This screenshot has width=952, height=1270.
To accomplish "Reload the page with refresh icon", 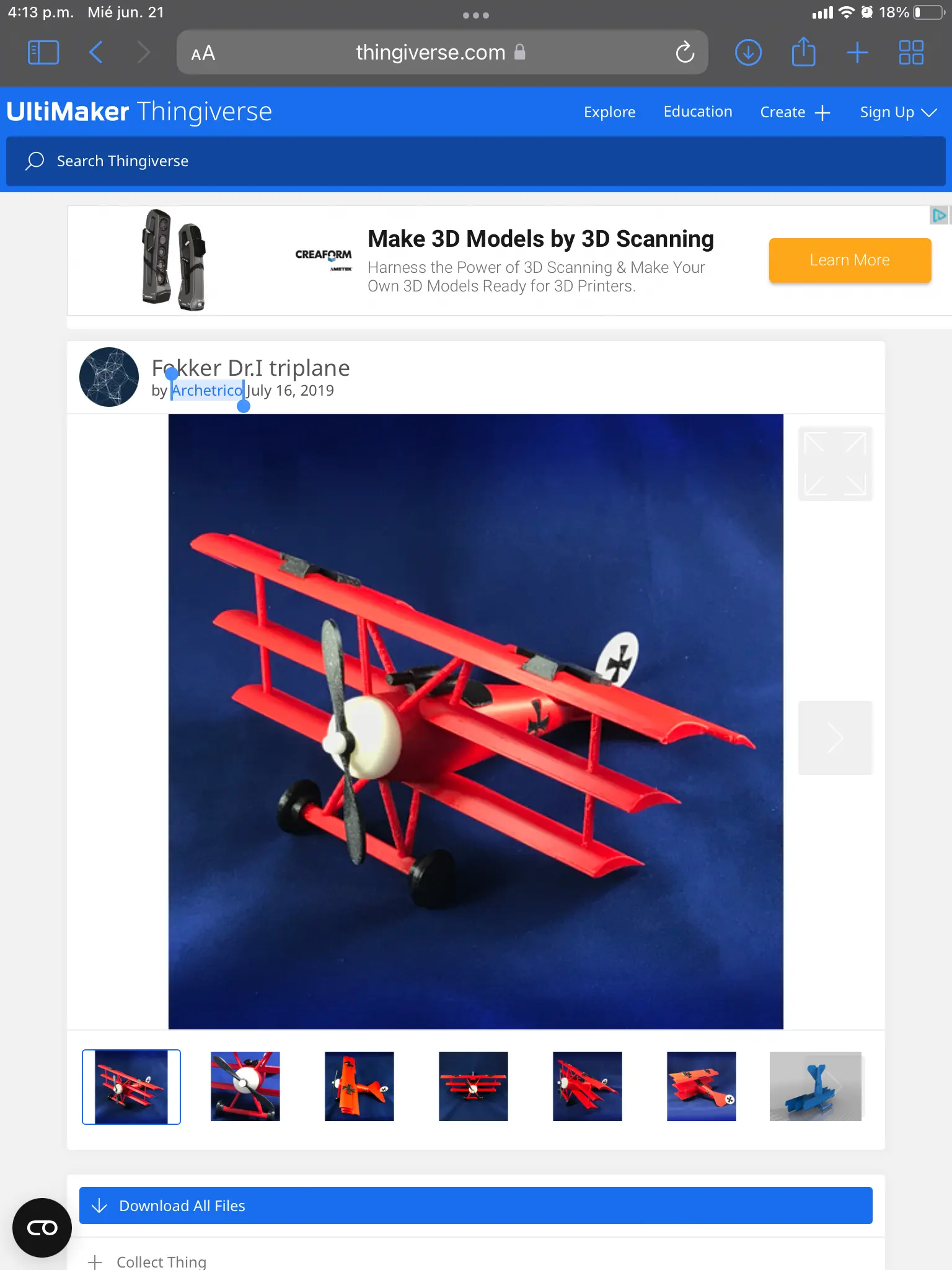I will coord(685,53).
